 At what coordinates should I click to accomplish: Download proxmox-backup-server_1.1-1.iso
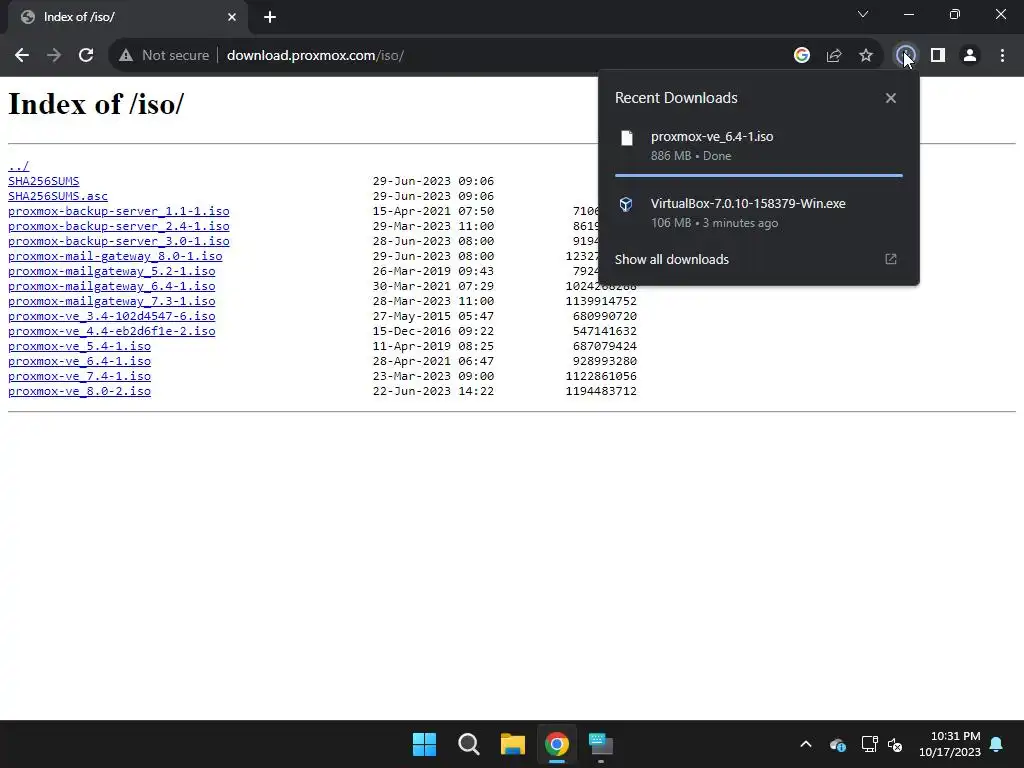(118, 211)
